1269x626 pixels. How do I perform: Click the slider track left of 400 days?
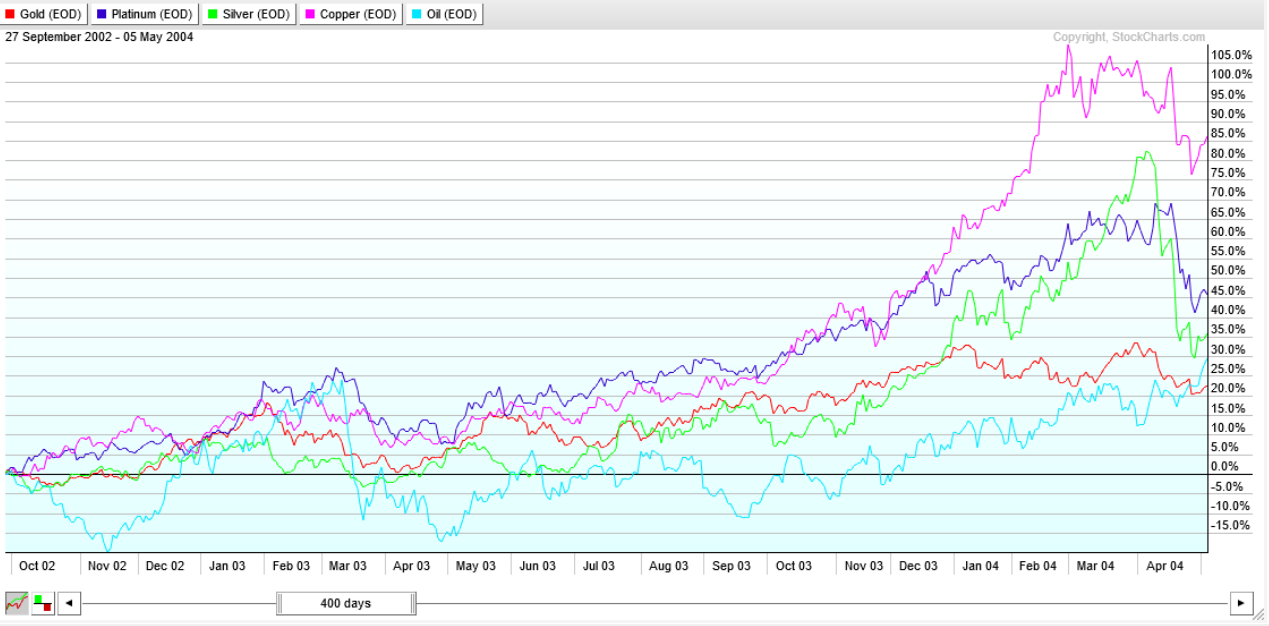pos(180,603)
